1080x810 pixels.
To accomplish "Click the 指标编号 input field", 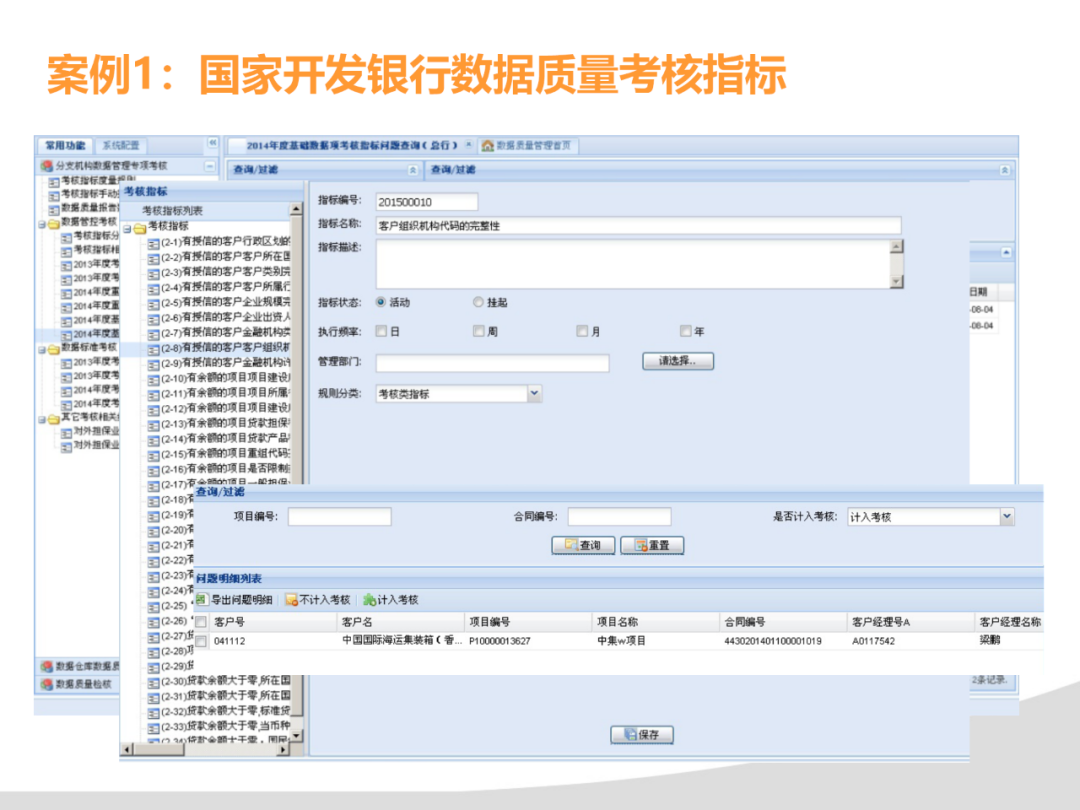I will [426, 202].
